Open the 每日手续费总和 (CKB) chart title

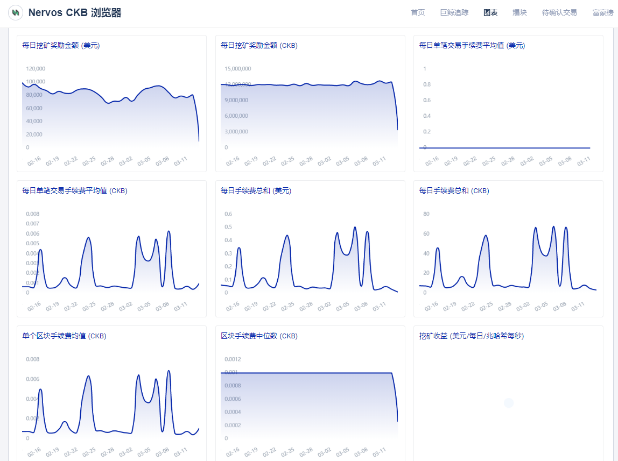(x=454, y=191)
